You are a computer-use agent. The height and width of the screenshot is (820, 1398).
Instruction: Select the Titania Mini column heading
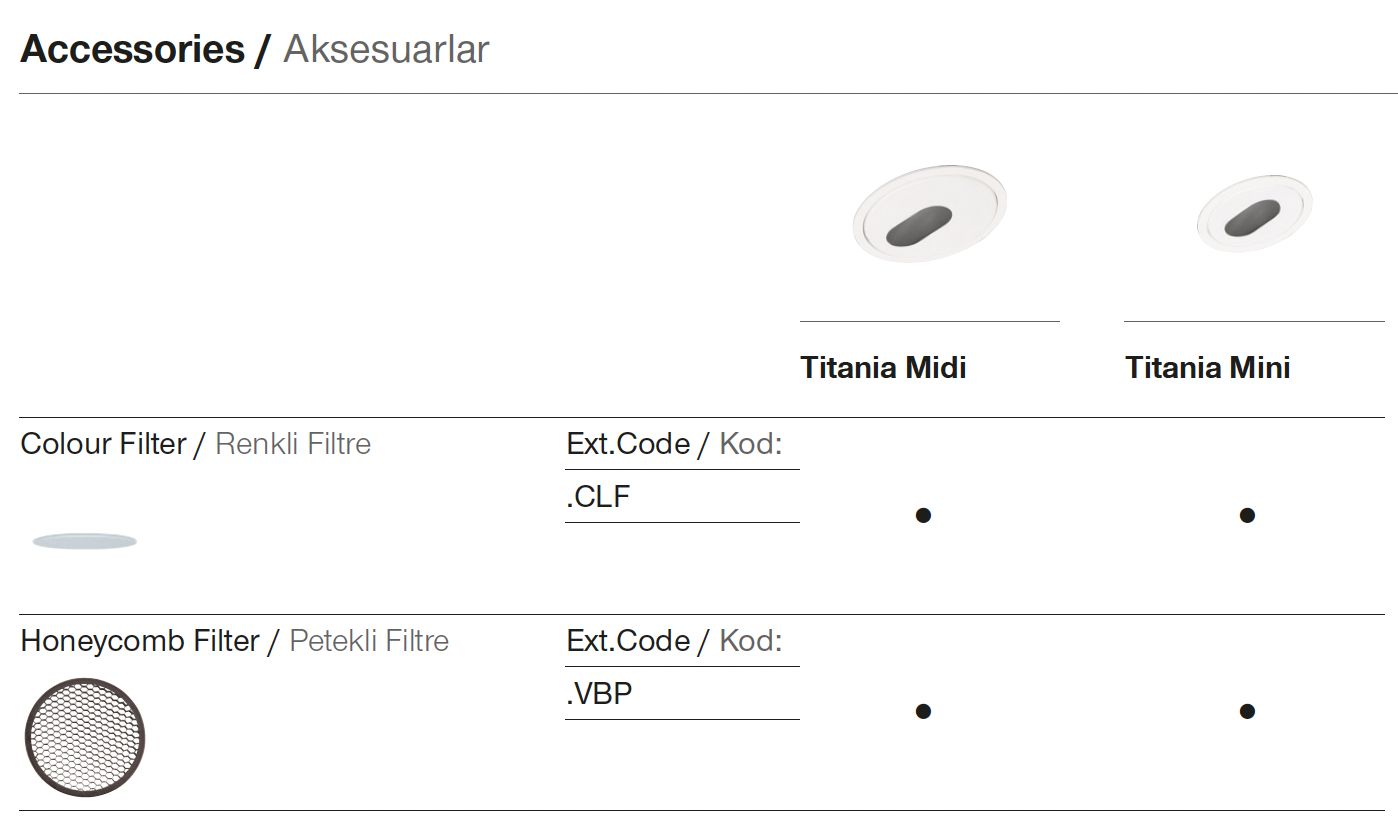click(1207, 368)
